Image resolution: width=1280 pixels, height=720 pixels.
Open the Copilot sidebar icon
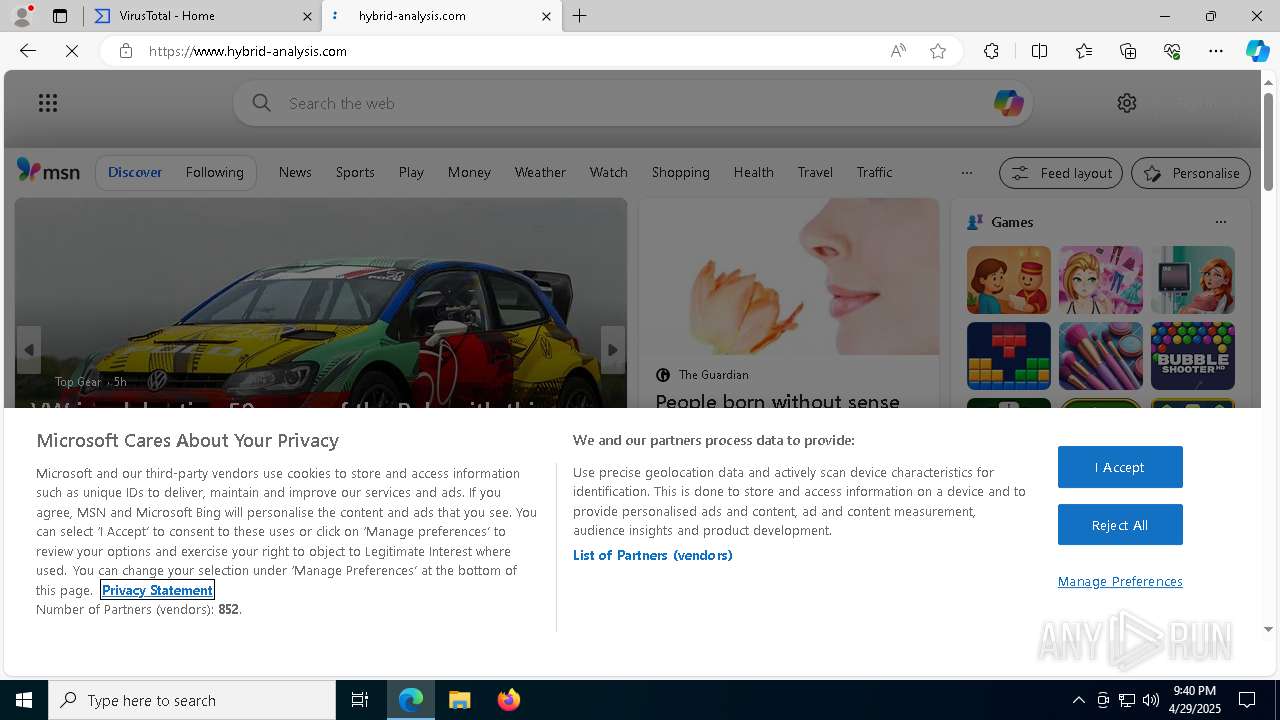(1257, 51)
